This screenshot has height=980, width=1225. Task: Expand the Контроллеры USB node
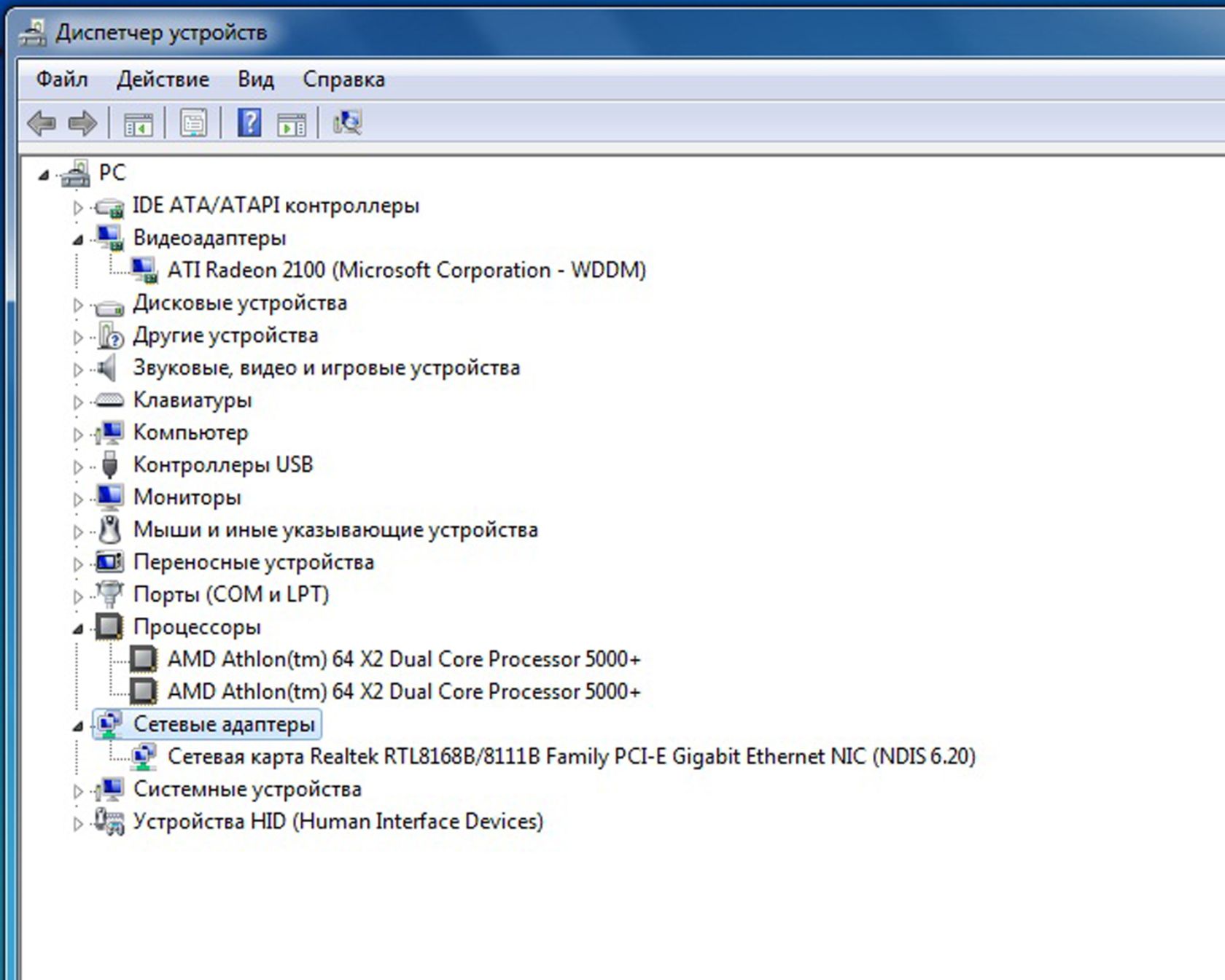pyautogui.click(x=77, y=467)
